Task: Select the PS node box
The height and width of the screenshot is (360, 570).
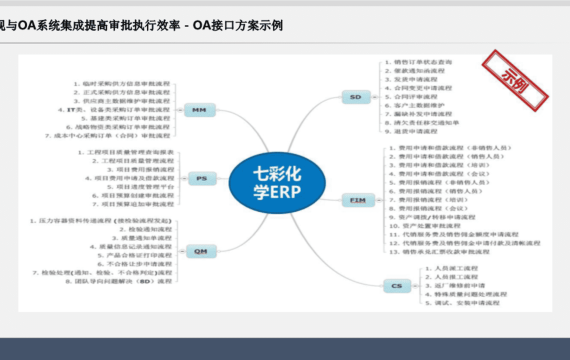Action: click(202, 179)
